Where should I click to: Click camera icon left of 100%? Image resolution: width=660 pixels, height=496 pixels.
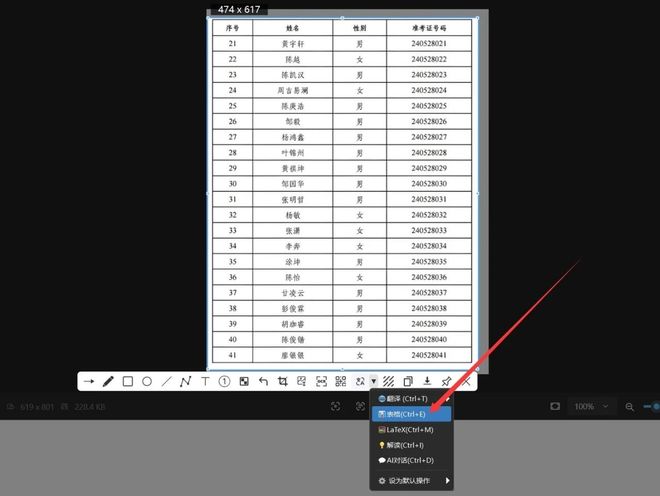tap(555, 406)
